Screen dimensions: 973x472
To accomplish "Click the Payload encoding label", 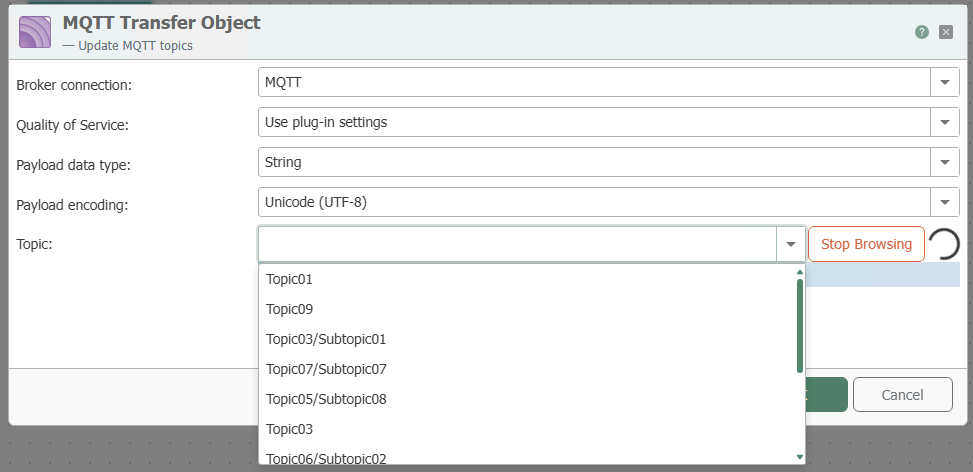I will (x=72, y=205).
